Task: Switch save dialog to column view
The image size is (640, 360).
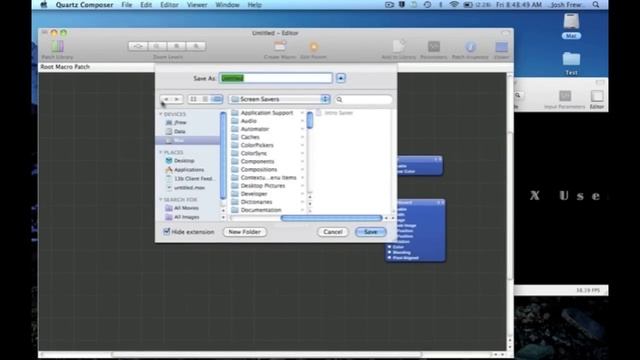Action: (217, 99)
